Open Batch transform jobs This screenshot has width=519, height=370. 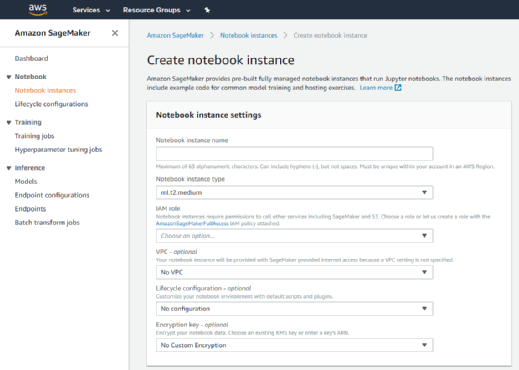coord(47,222)
